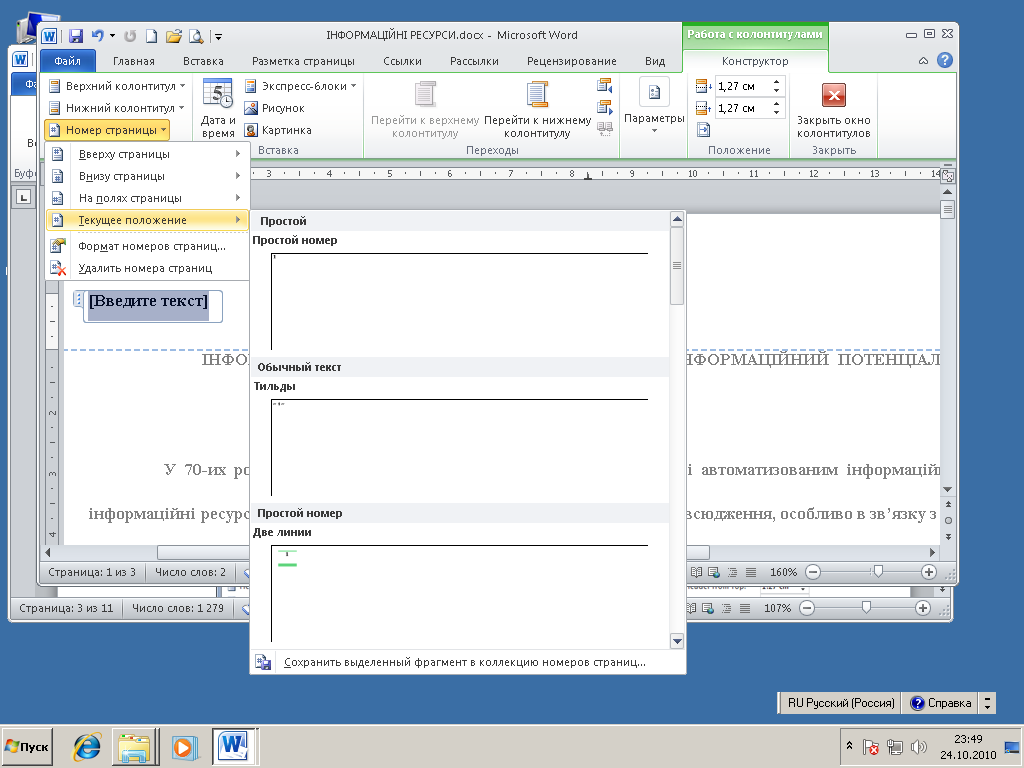The height and width of the screenshot is (768, 1024).
Task: Choose Удалить номера страниц
Action: [147, 268]
